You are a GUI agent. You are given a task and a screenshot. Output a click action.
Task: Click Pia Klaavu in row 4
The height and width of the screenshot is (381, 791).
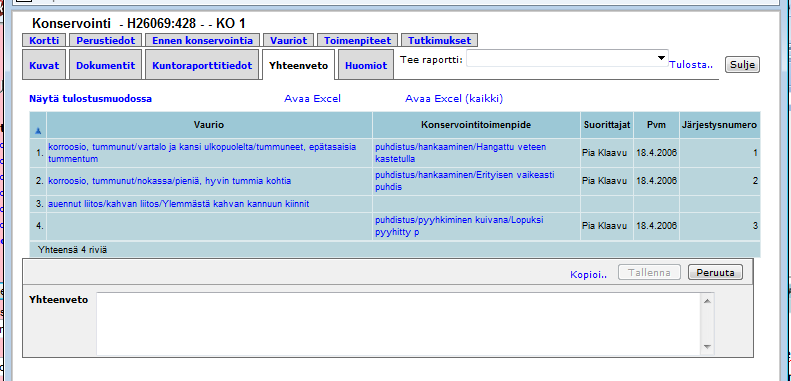pyautogui.click(x=604, y=226)
